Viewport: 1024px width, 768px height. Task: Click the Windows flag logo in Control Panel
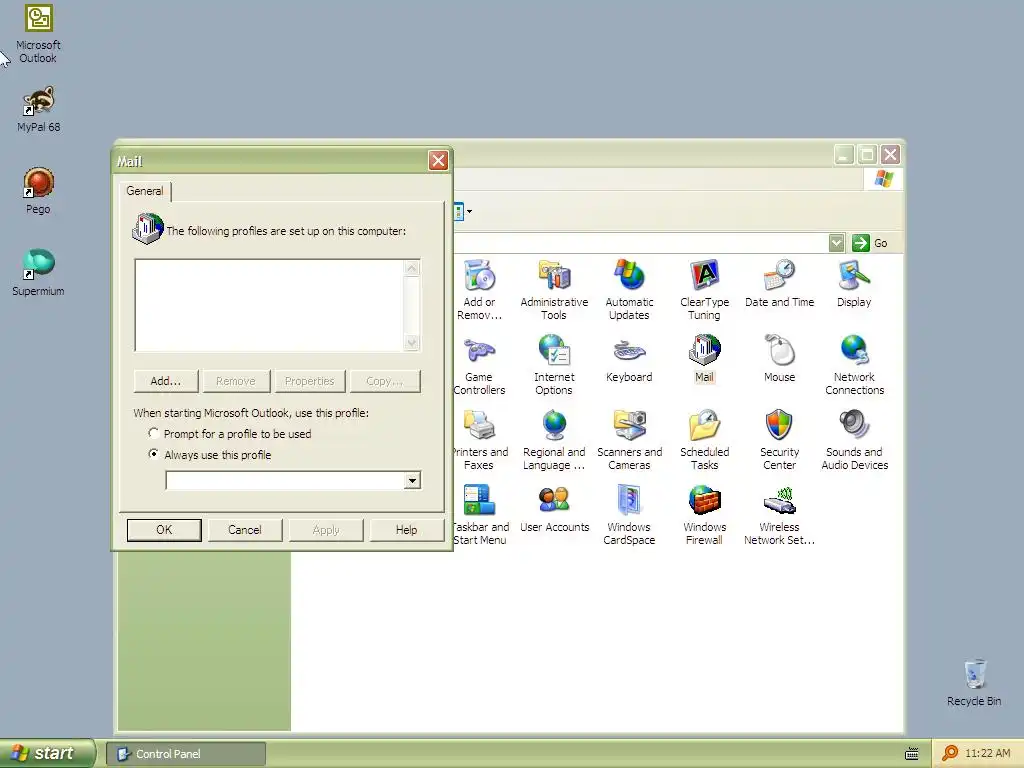click(884, 178)
